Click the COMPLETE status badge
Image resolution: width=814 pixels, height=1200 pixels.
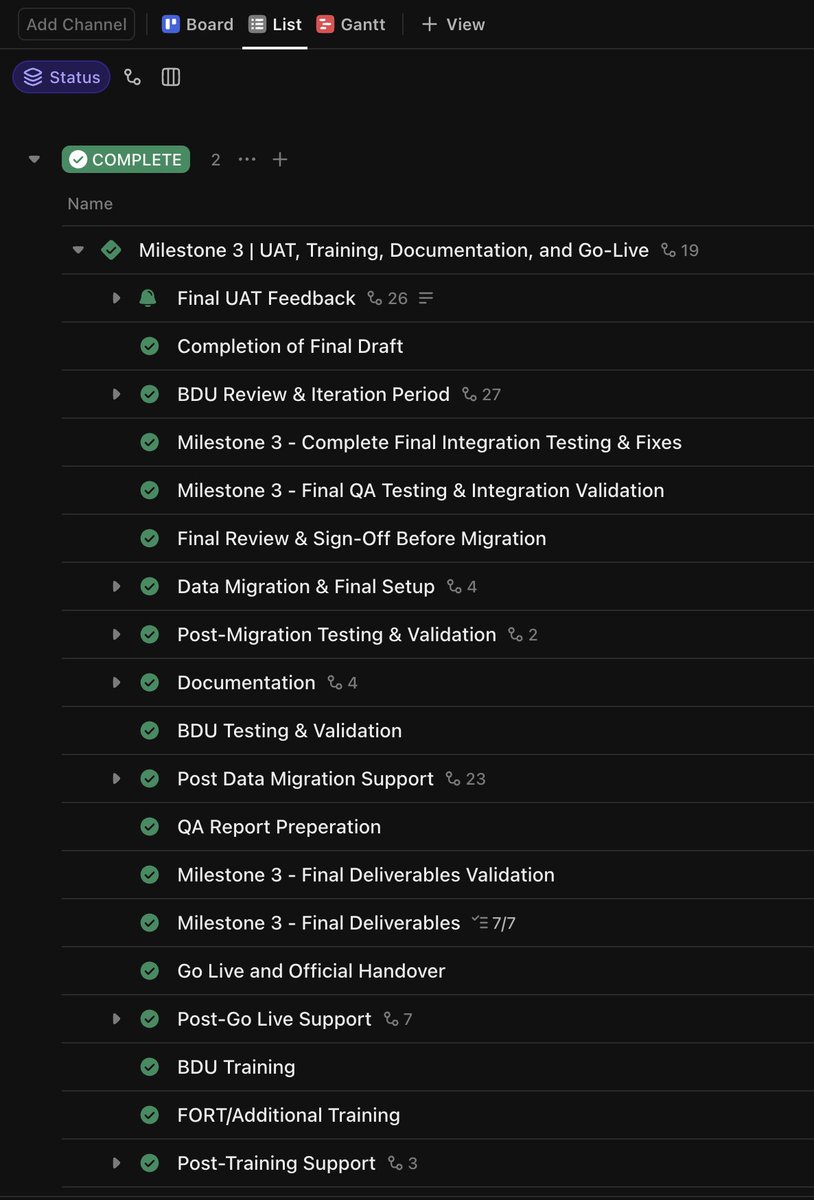tap(126, 159)
